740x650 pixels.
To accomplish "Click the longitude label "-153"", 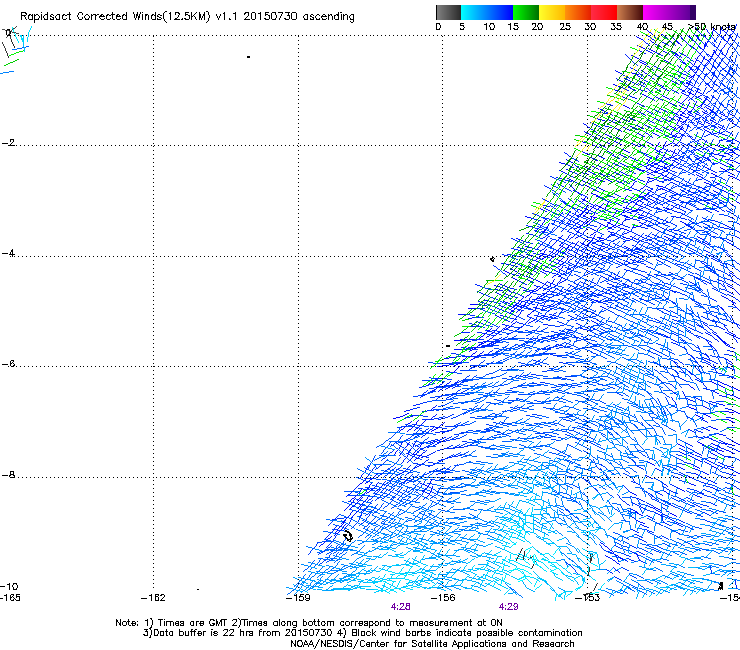I will point(588,598).
